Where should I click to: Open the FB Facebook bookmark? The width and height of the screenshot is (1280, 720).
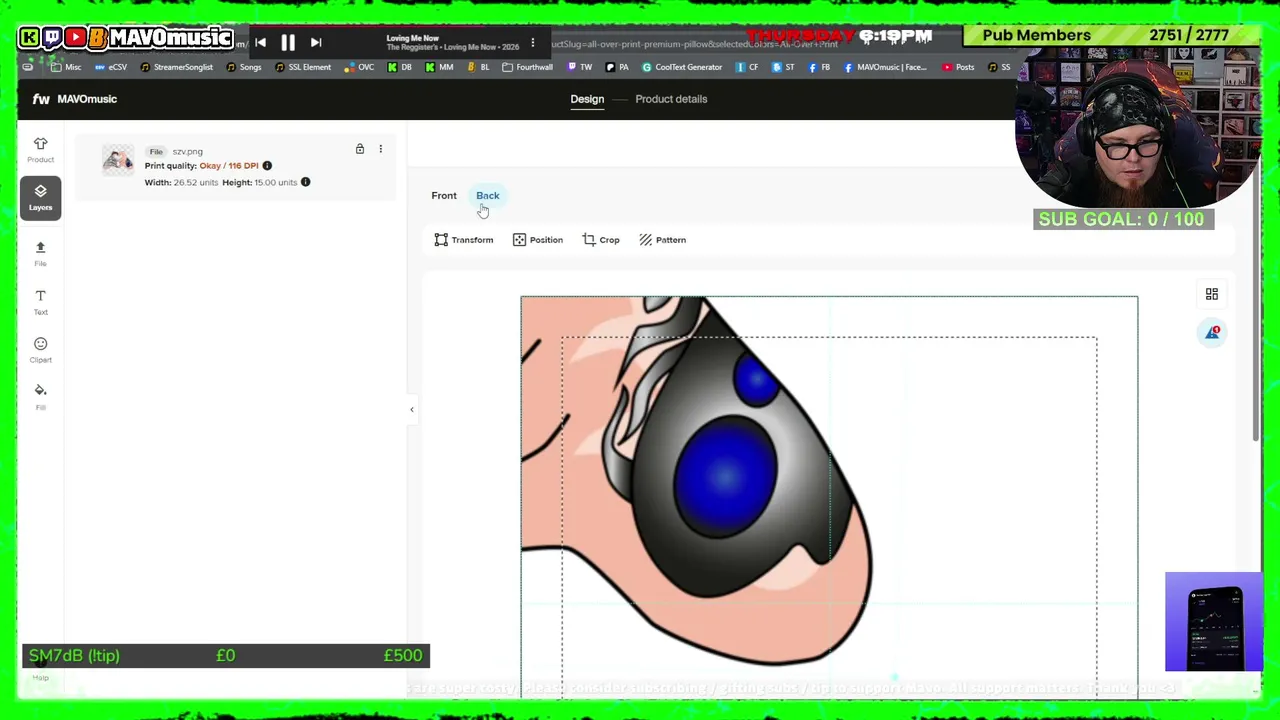click(x=819, y=67)
